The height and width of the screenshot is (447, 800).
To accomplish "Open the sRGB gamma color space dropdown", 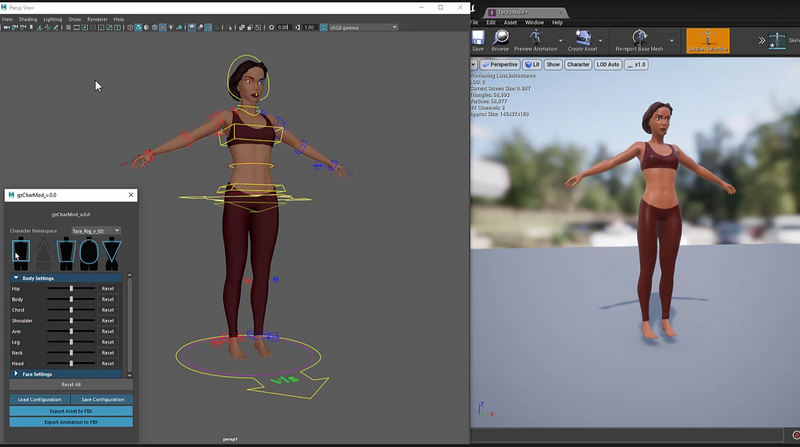I will click(360, 27).
